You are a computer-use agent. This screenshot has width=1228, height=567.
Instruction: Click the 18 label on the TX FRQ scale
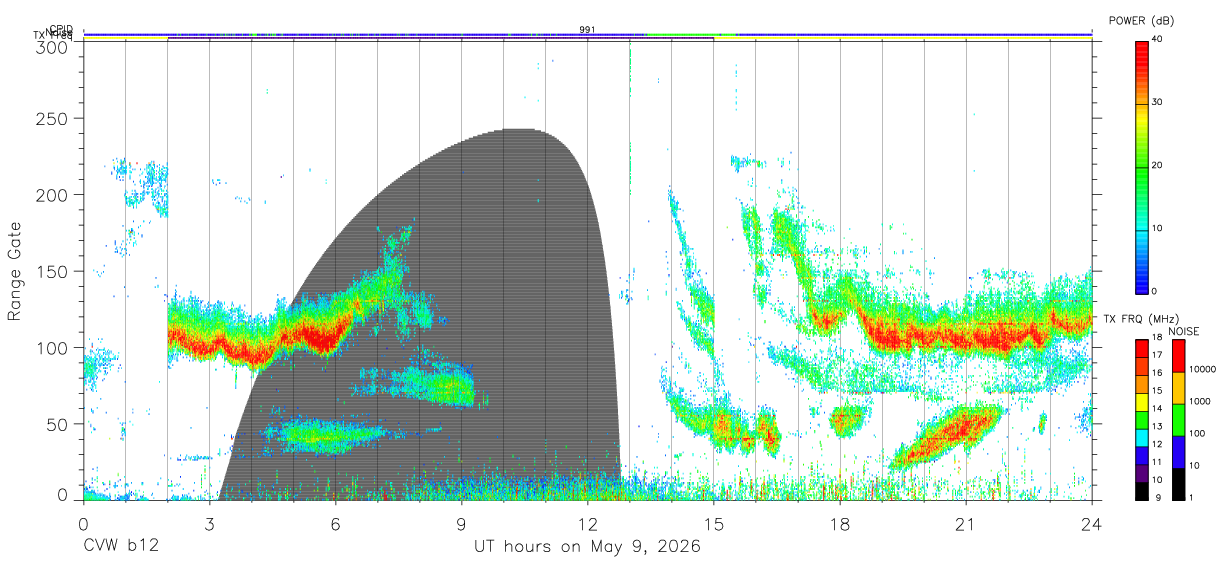pyautogui.click(x=1156, y=339)
